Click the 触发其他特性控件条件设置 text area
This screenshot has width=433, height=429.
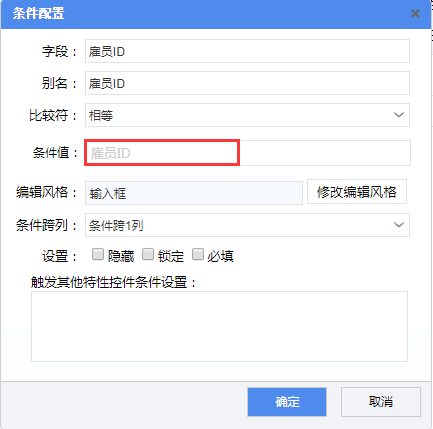pos(219,326)
